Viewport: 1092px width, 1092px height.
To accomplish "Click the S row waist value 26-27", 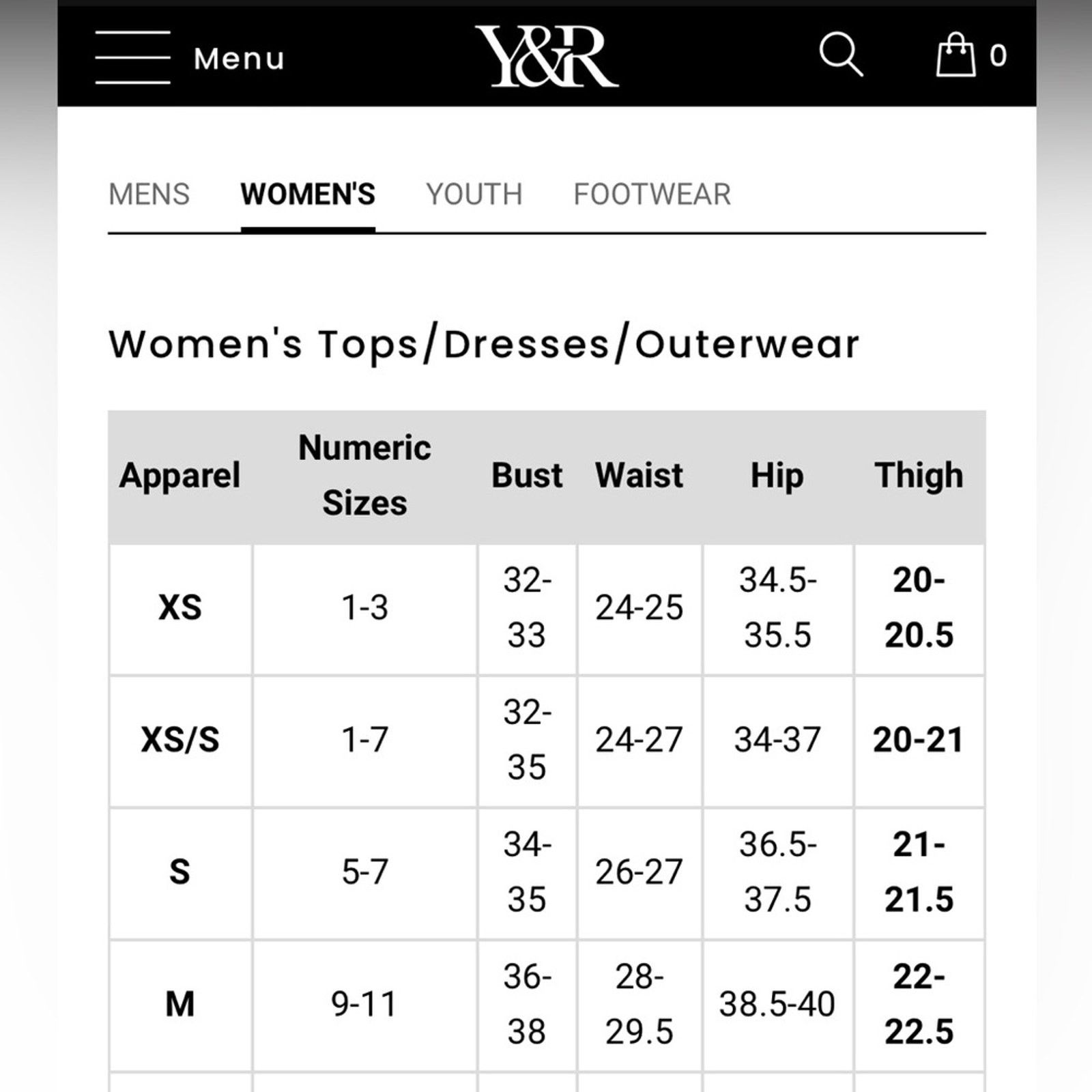I will click(x=639, y=872).
